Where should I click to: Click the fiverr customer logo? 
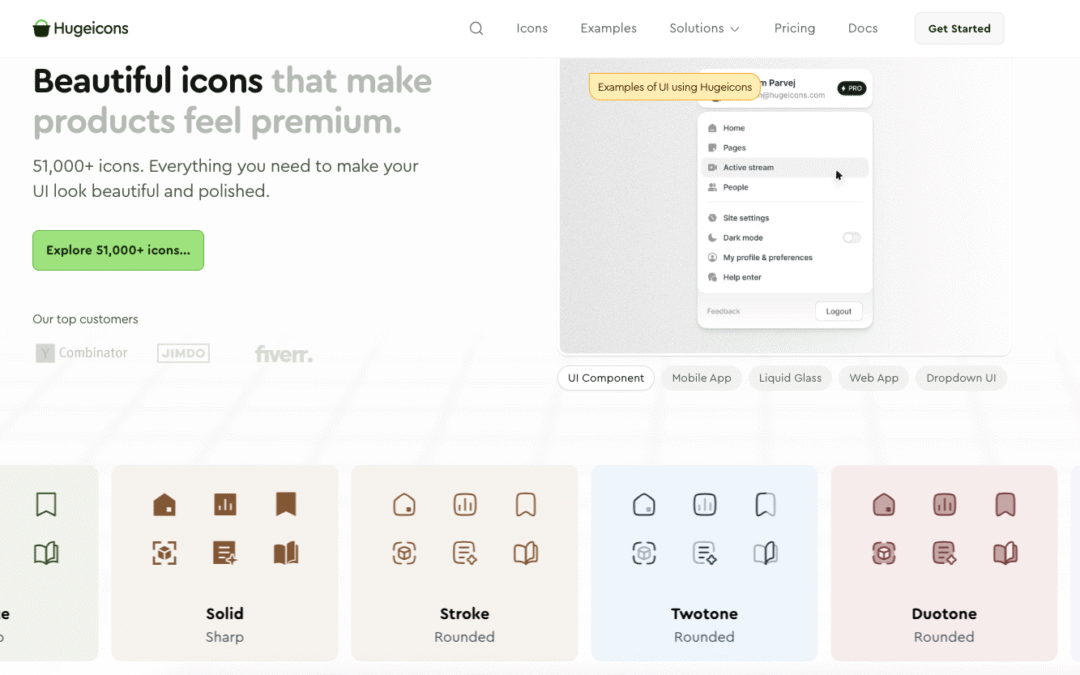pyautogui.click(x=284, y=354)
